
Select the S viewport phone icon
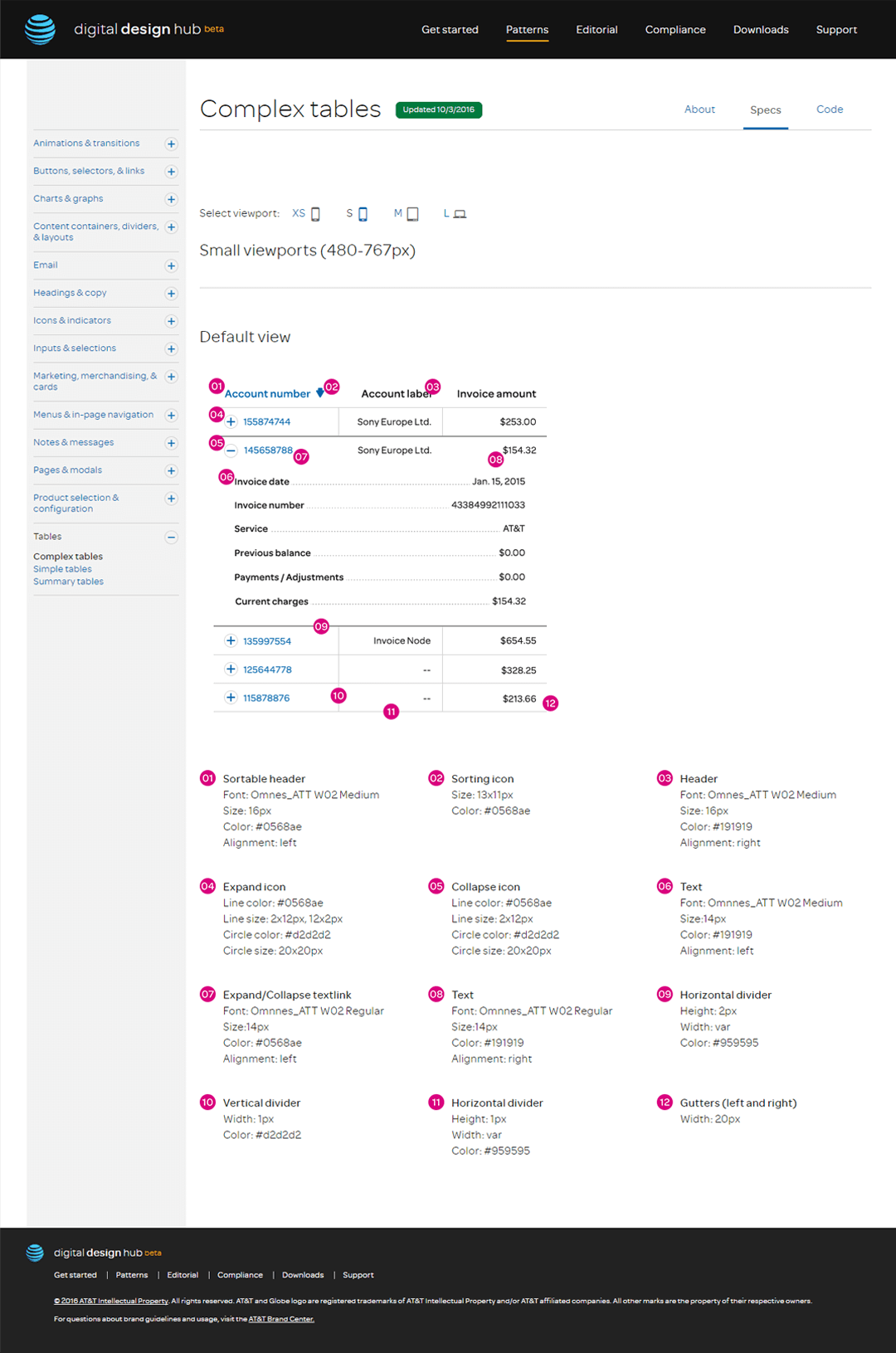(363, 214)
